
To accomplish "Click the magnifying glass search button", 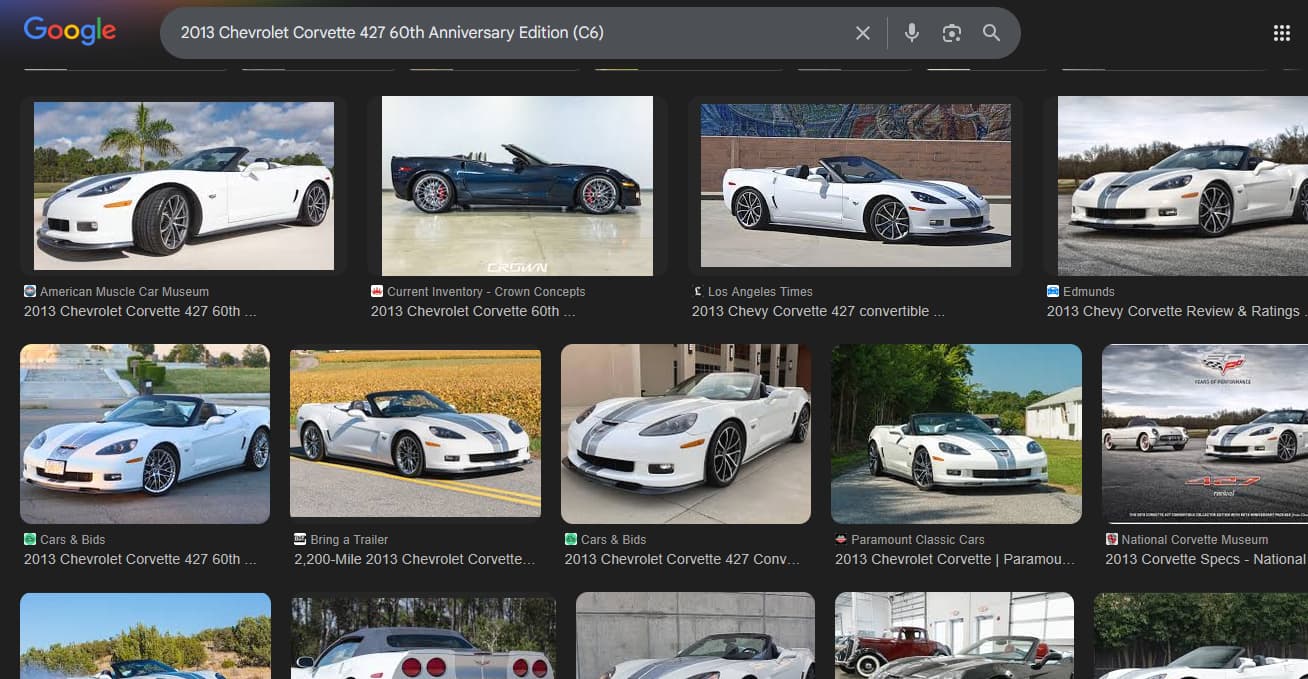I will pos(991,33).
